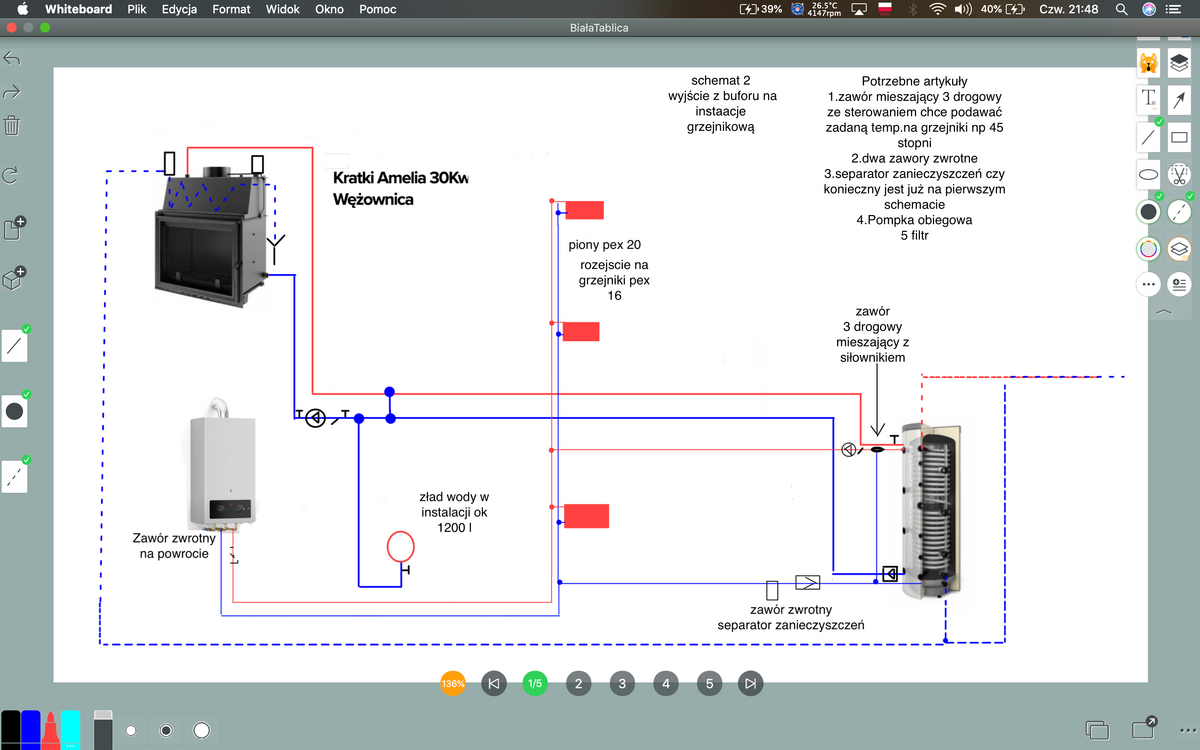This screenshot has width=1200, height=750.
Task: Click the undo arrow in left sidebar
Action: click(x=12, y=58)
